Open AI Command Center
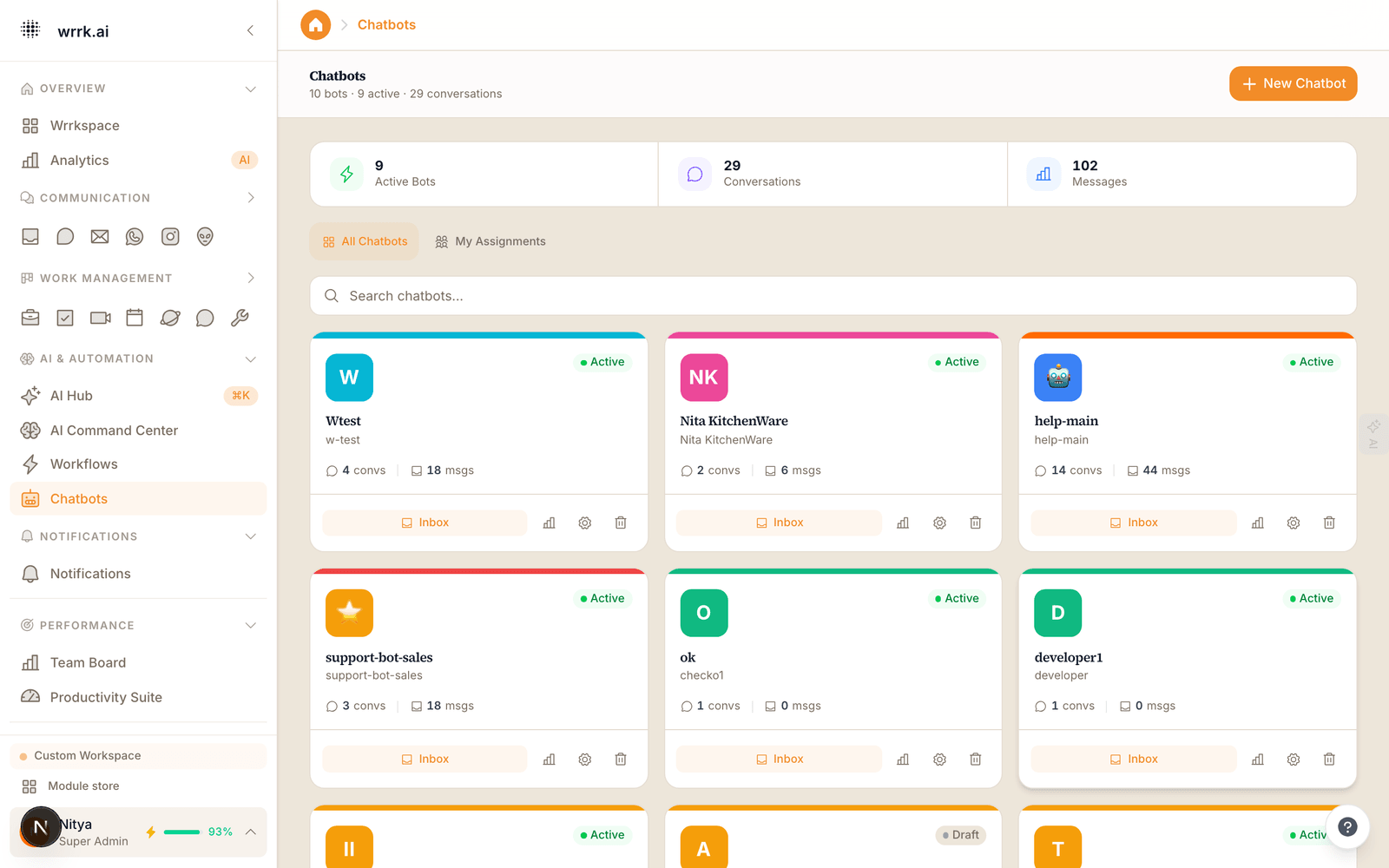Viewport: 1389px width, 868px height. pyautogui.click(x=139, y=431)
